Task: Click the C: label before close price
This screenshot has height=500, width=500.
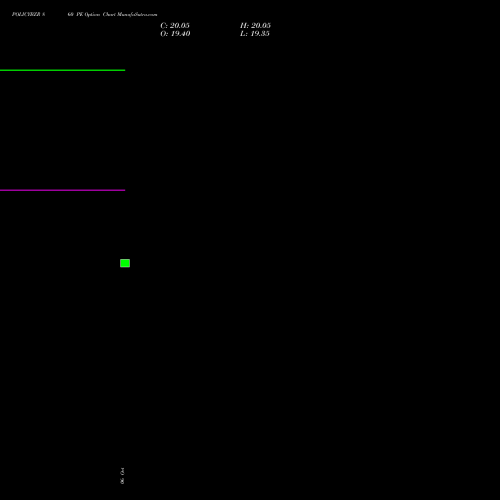Action: click(x=164, y=25)
